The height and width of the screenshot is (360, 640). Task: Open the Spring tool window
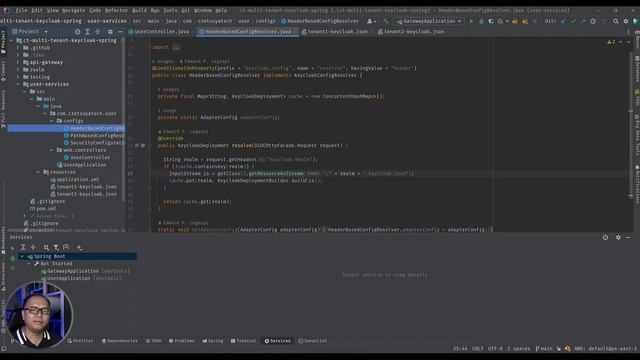(213, 341)
